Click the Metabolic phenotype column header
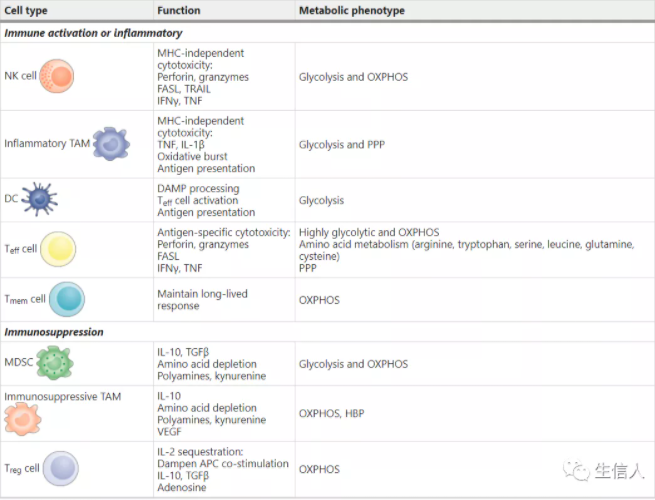 [x=347, y=10]
